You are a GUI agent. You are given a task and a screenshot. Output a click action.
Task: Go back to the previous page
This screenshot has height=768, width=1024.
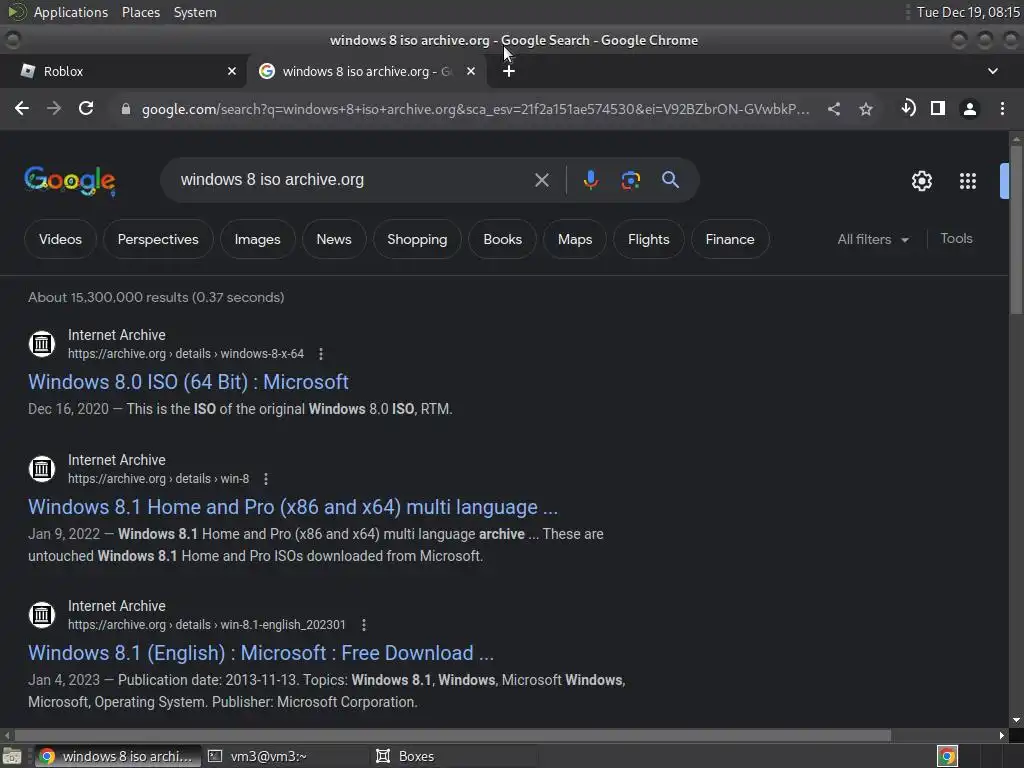[x=22, y=108]
